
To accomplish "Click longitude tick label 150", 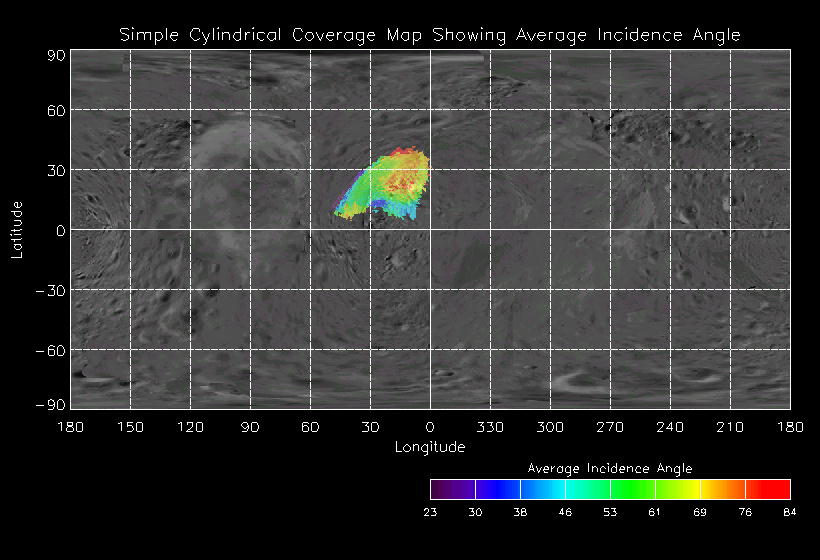I will pos(130,427).
